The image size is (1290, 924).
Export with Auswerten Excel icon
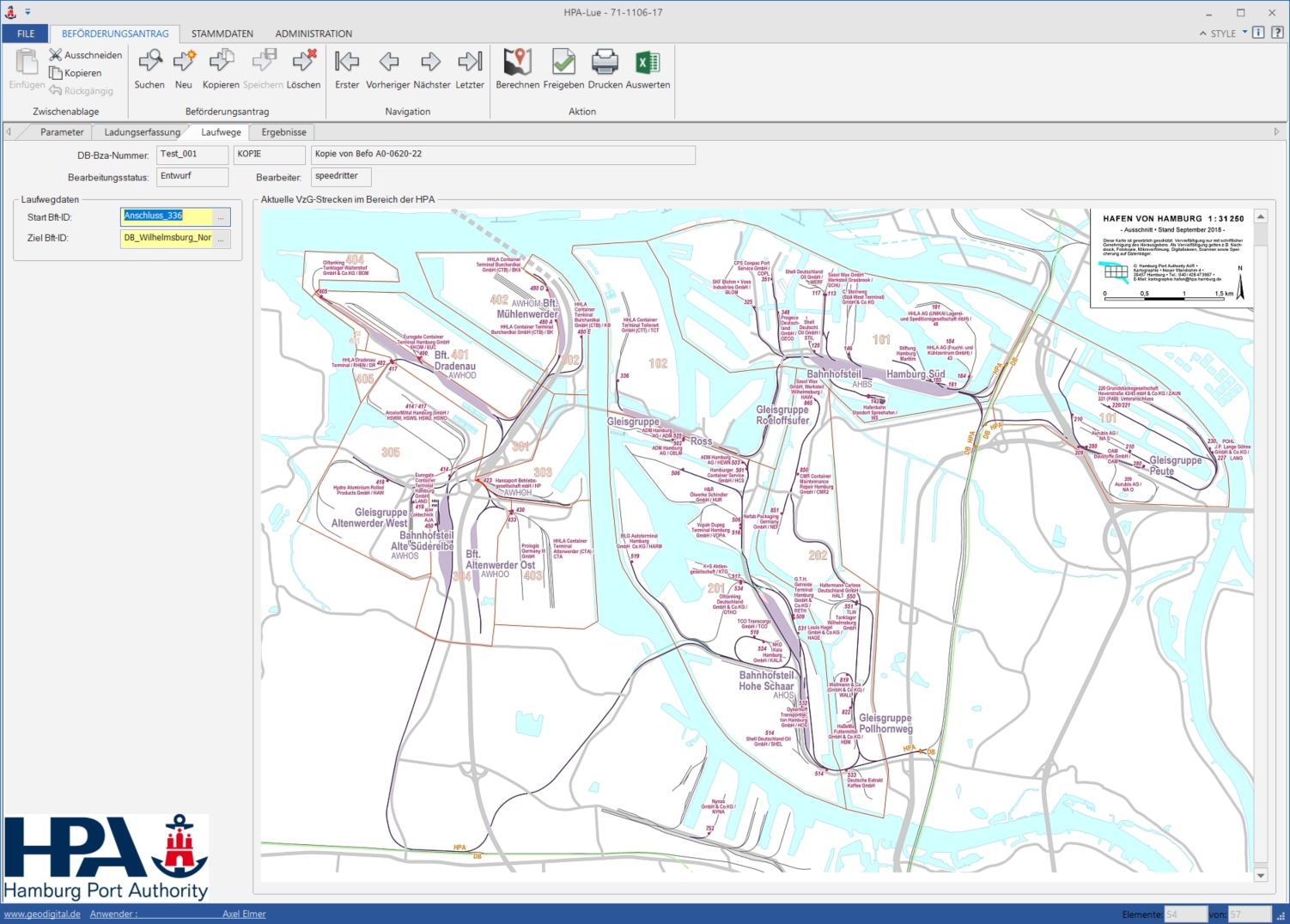pyautogui.click(x=648, y=62)
